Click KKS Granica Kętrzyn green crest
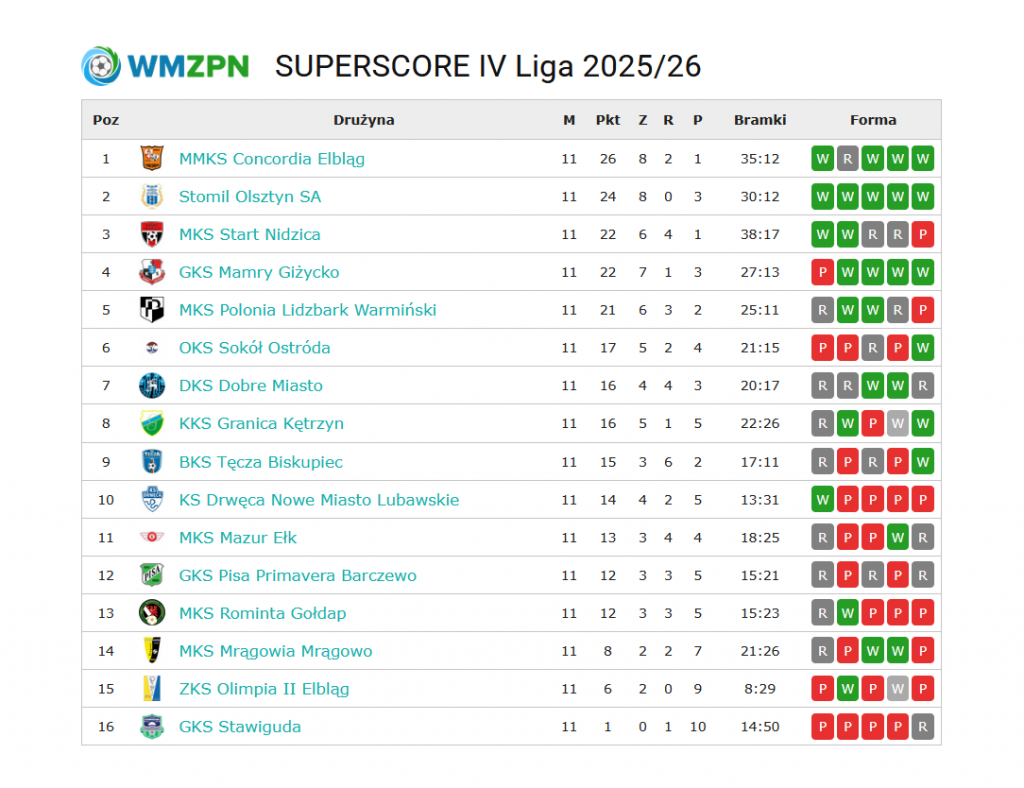The image size is (1024, 788). pyautogui.click(x=151, y=424)
